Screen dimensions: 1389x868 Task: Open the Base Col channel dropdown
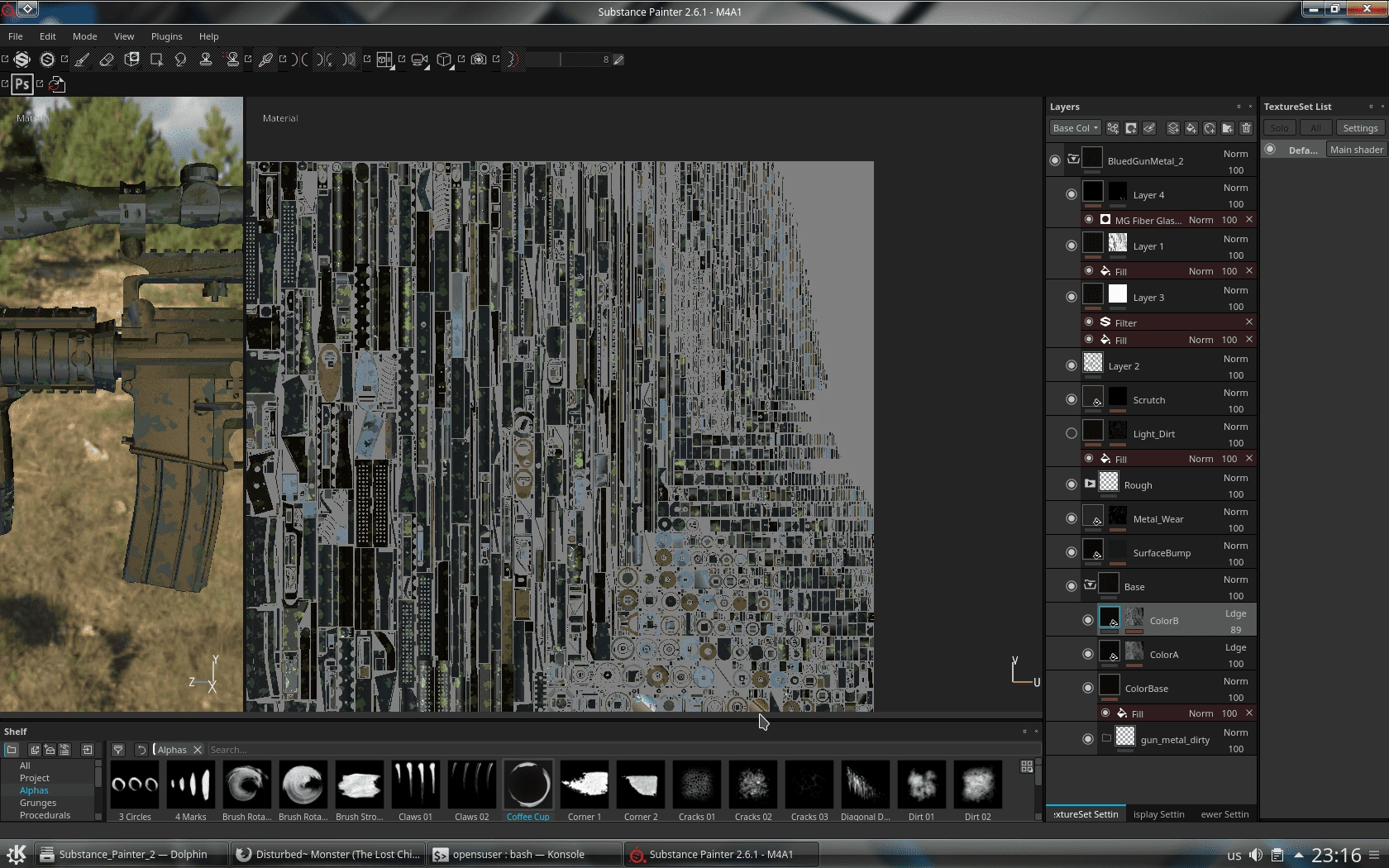[1076, 128]
